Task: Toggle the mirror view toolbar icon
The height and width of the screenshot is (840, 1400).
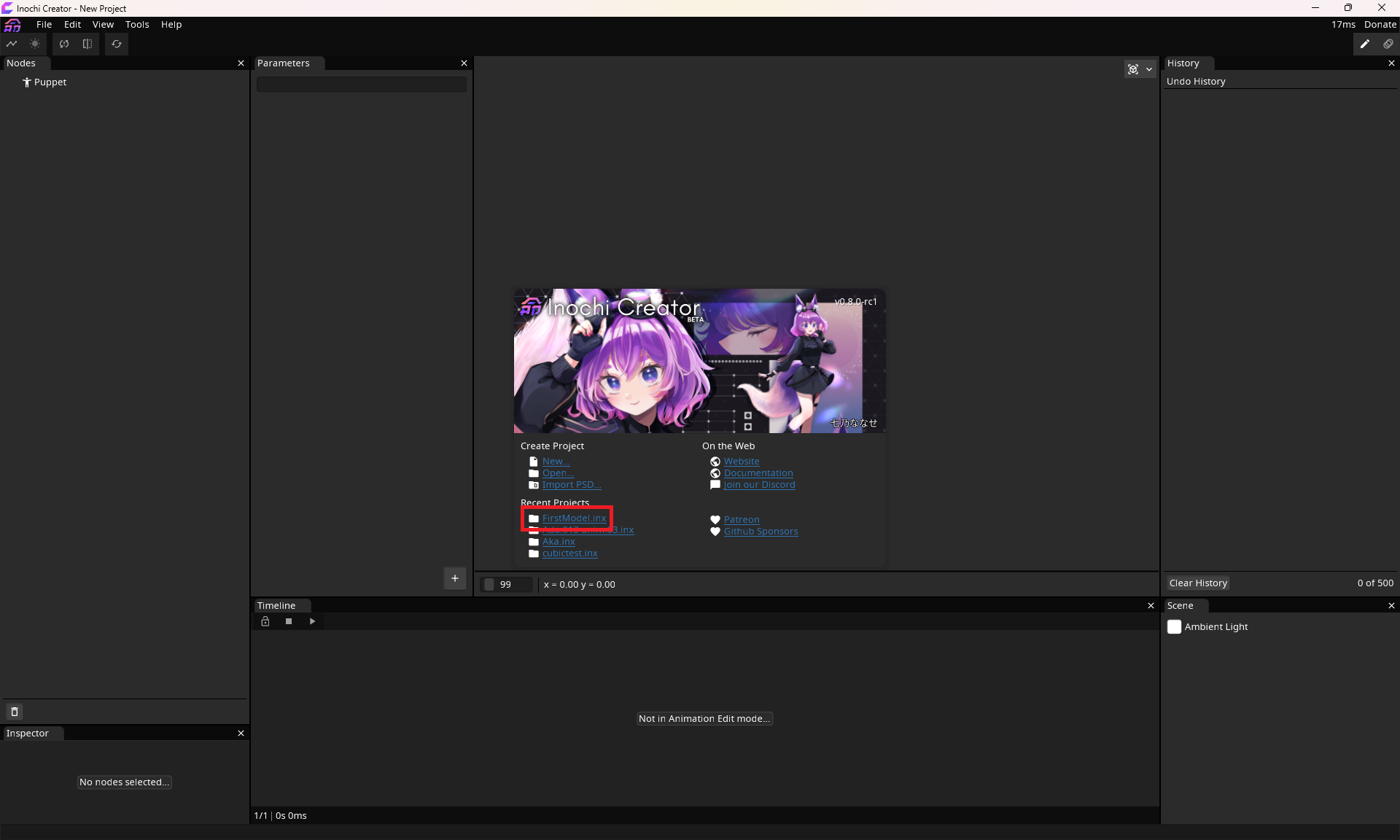Action: [x=87, y=44]
